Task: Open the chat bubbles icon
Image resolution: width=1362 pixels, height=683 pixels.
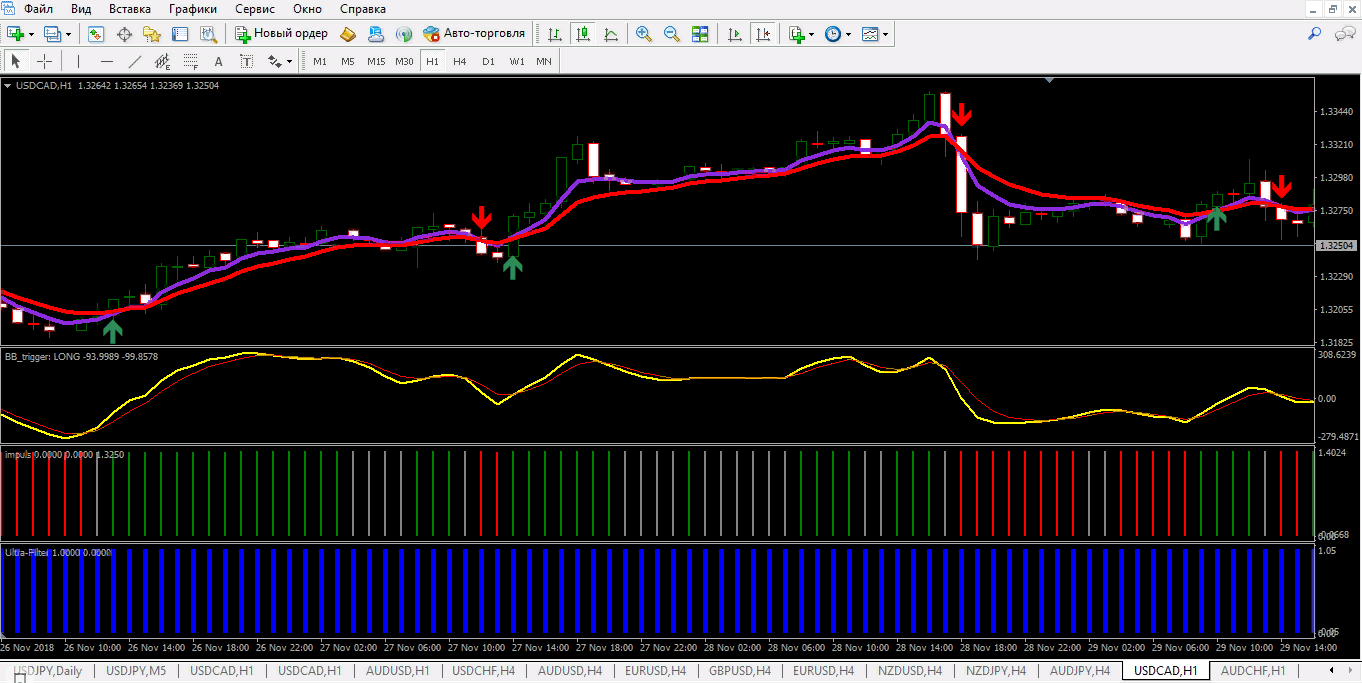Action: (x=1345, y=34)
